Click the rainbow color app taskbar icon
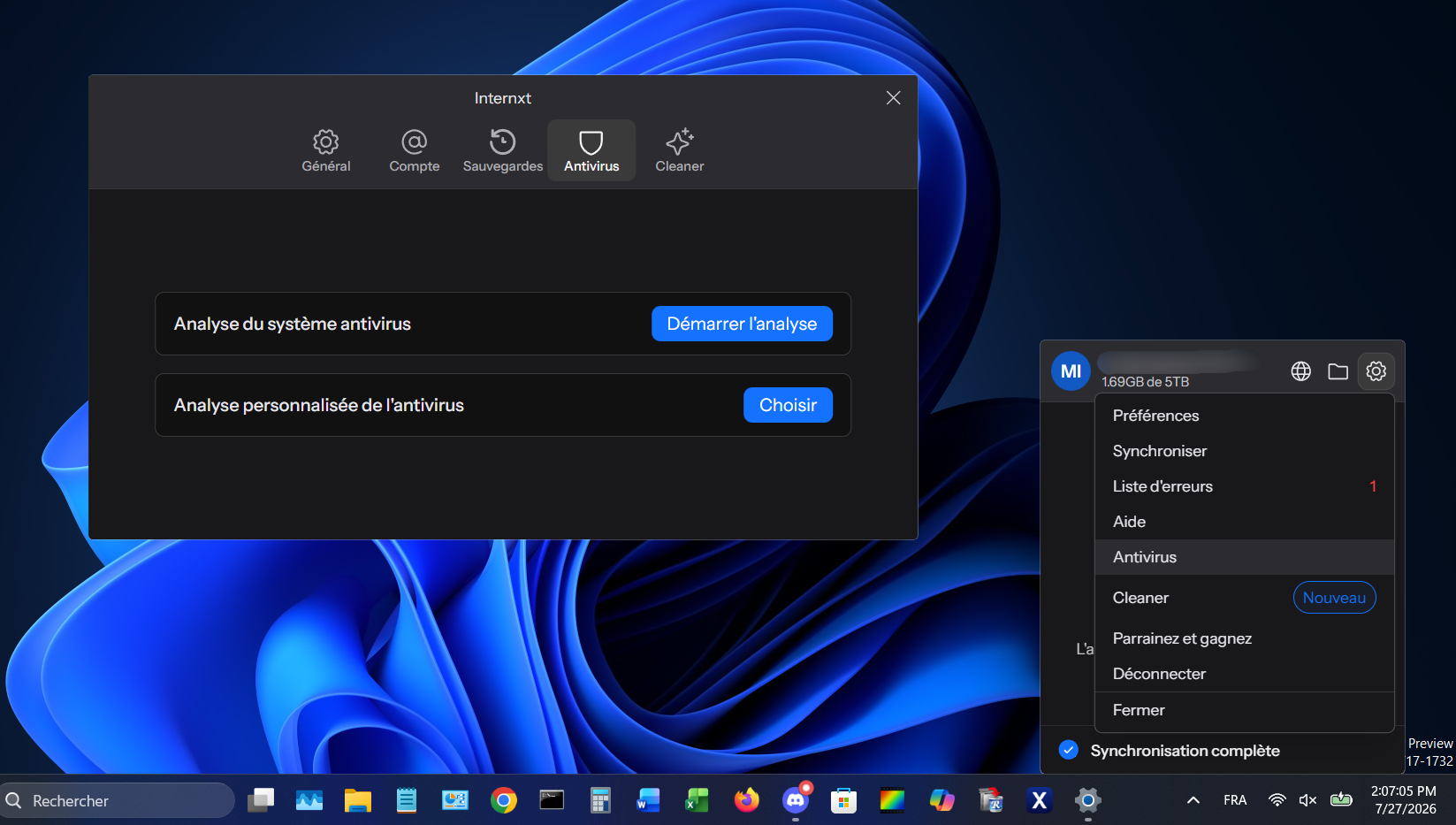1456x825 pixels. pos(893,800)
